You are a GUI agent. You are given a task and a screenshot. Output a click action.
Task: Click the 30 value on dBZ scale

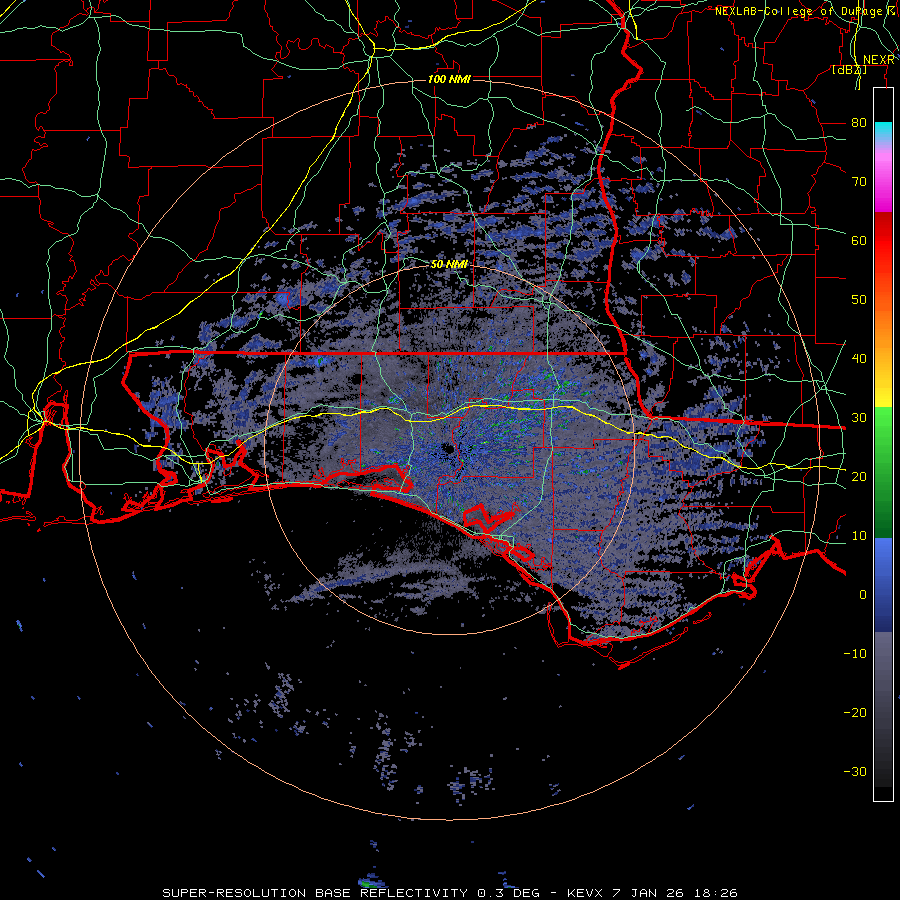(859, 418)
